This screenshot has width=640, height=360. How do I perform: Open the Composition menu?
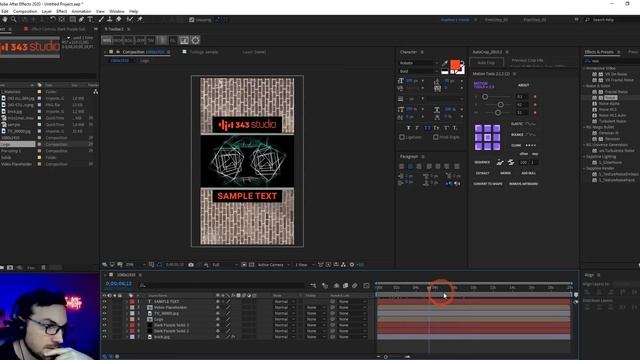click(x=25, y=11)
